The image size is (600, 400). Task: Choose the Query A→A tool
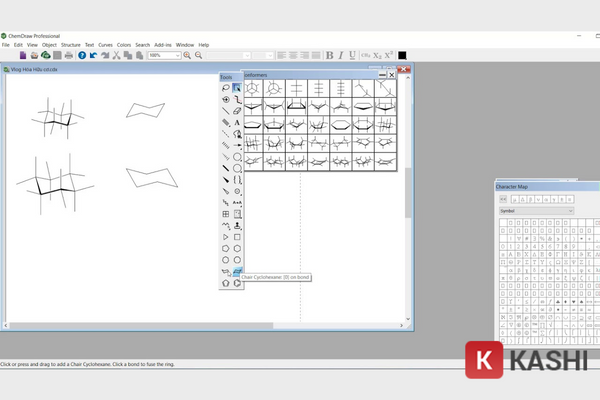point(237,202)
